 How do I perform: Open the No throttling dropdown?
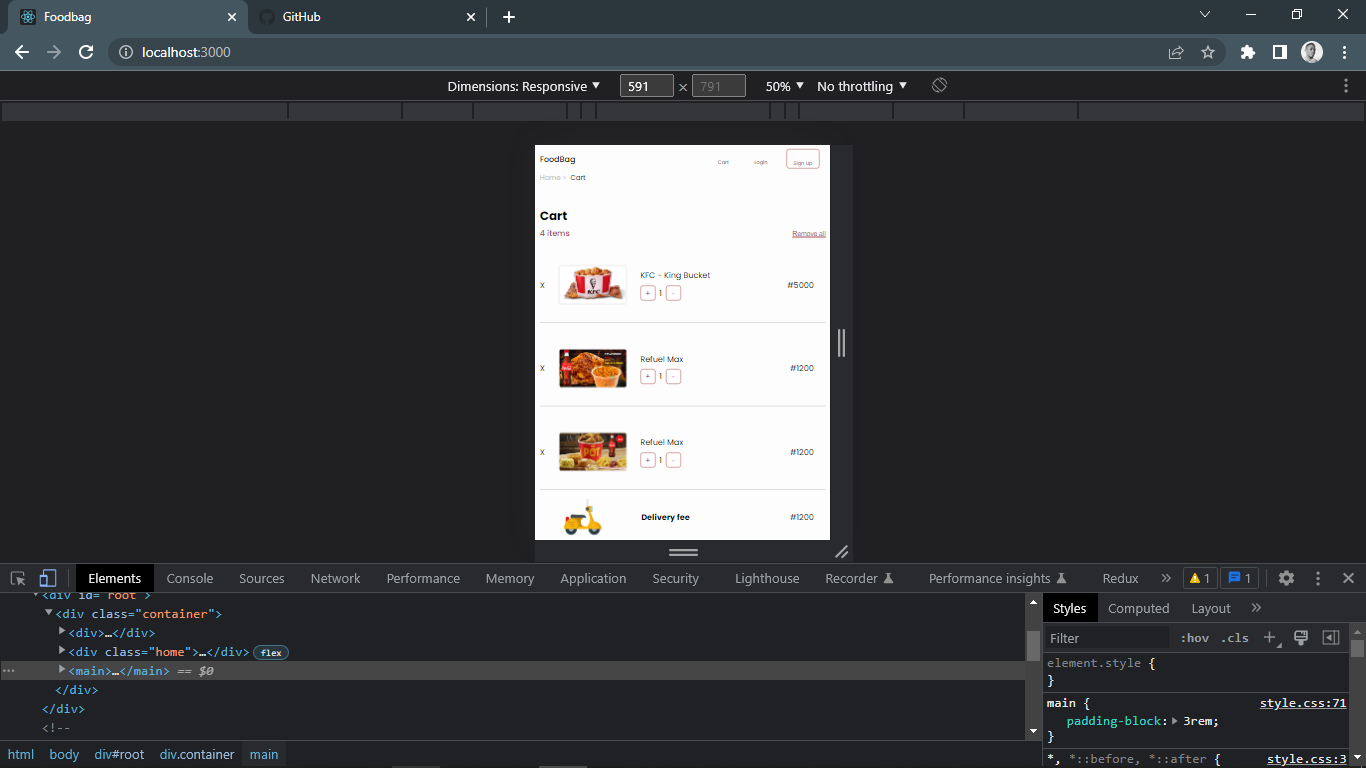pos(861,86)
